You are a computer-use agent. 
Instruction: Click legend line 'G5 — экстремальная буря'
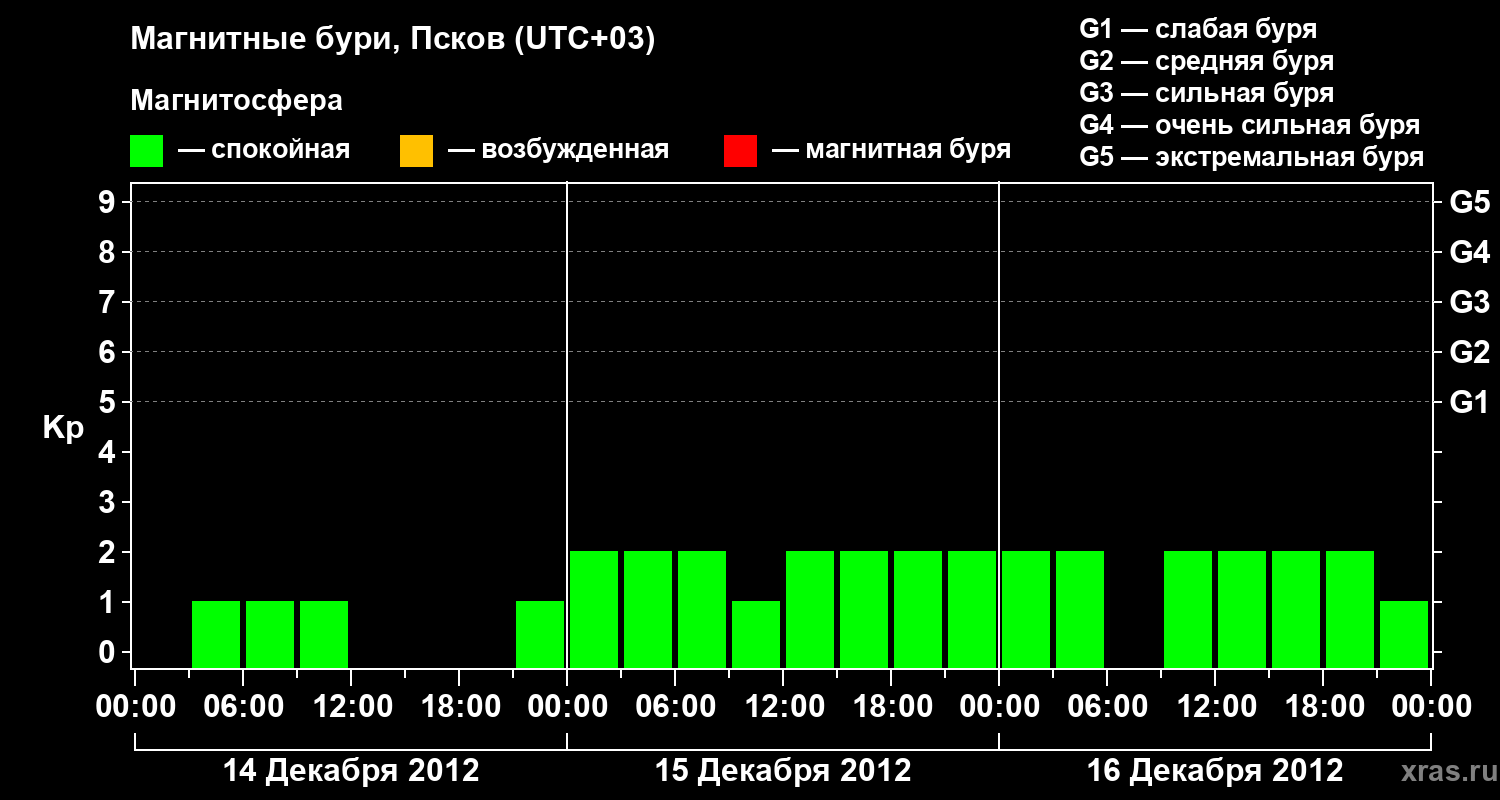1251,158
